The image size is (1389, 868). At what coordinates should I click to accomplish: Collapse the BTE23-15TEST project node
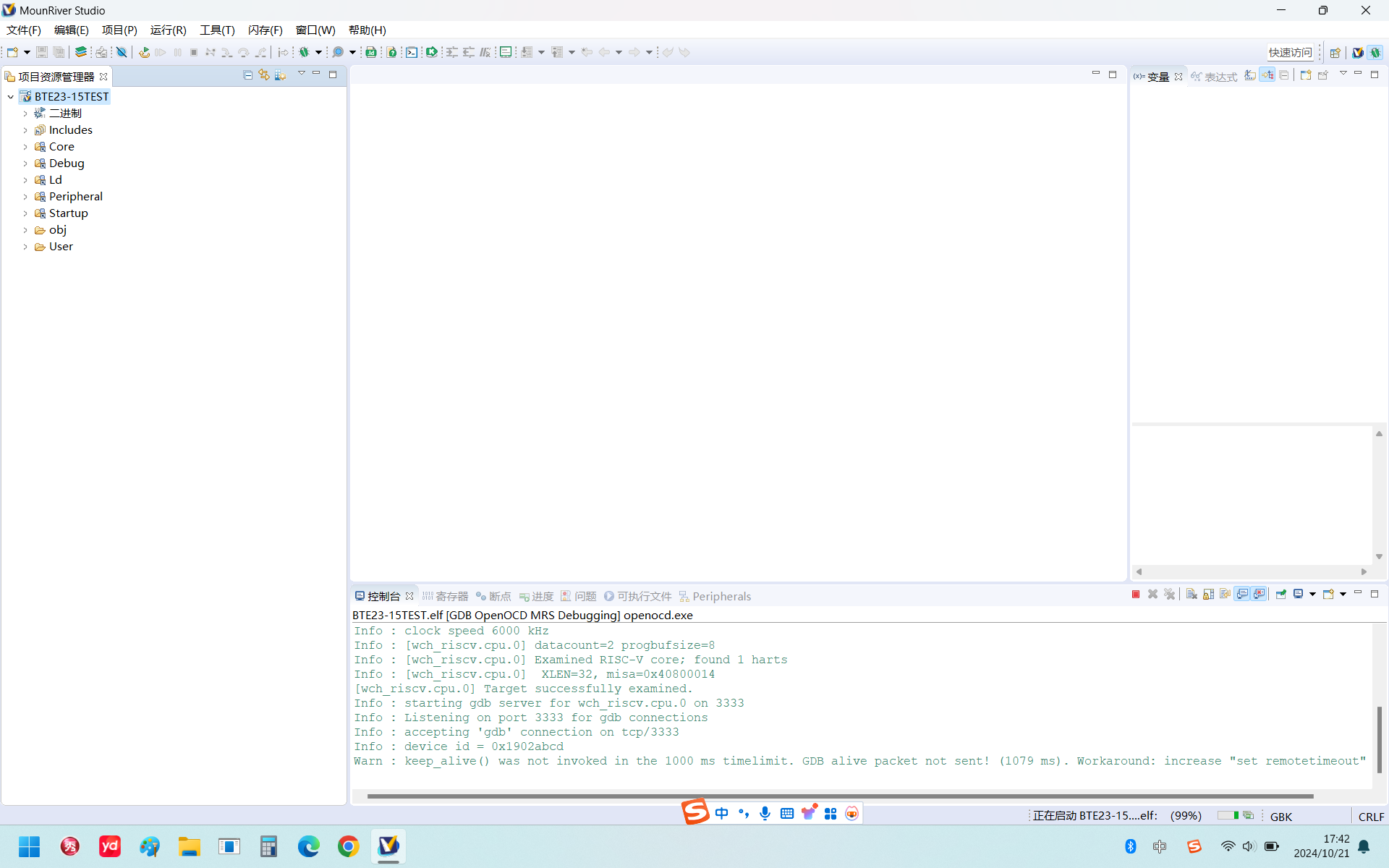[11, 97]
